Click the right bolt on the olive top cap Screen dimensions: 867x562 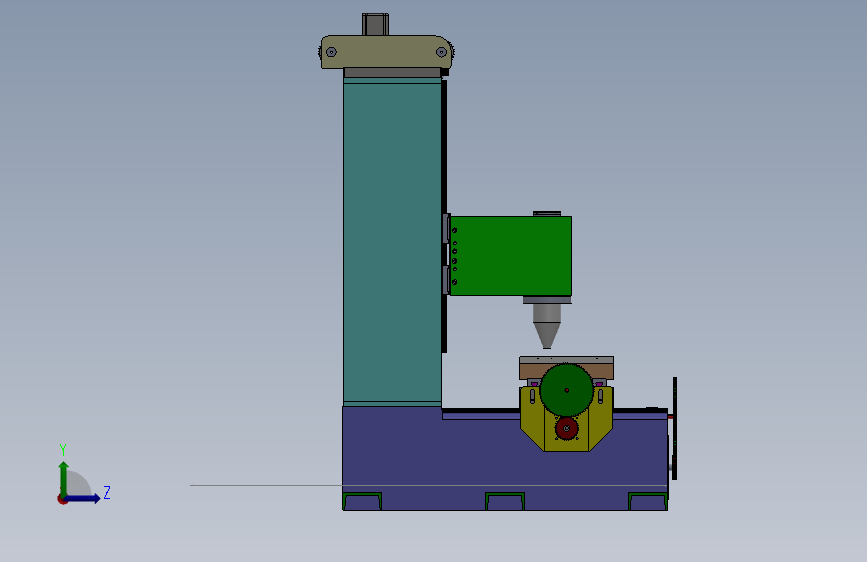pos(441,52)
